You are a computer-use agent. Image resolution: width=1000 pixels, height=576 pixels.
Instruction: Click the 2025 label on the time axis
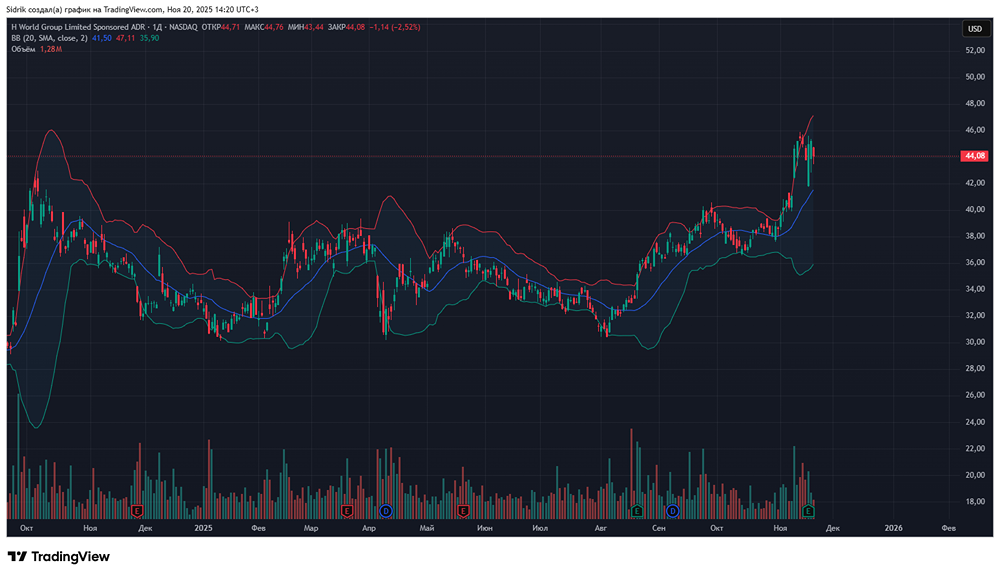203,527
